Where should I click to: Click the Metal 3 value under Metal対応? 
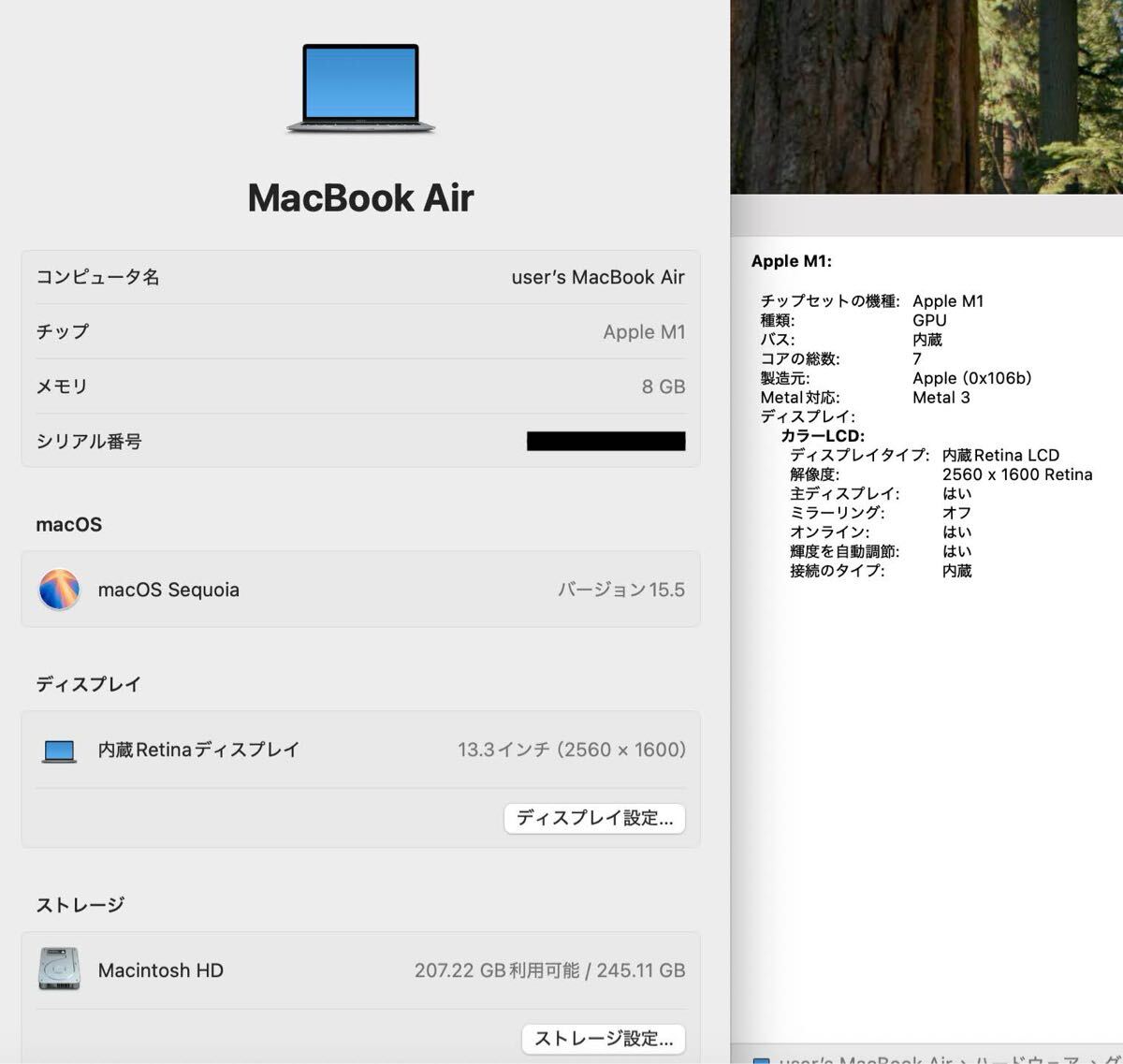[942, 398]
